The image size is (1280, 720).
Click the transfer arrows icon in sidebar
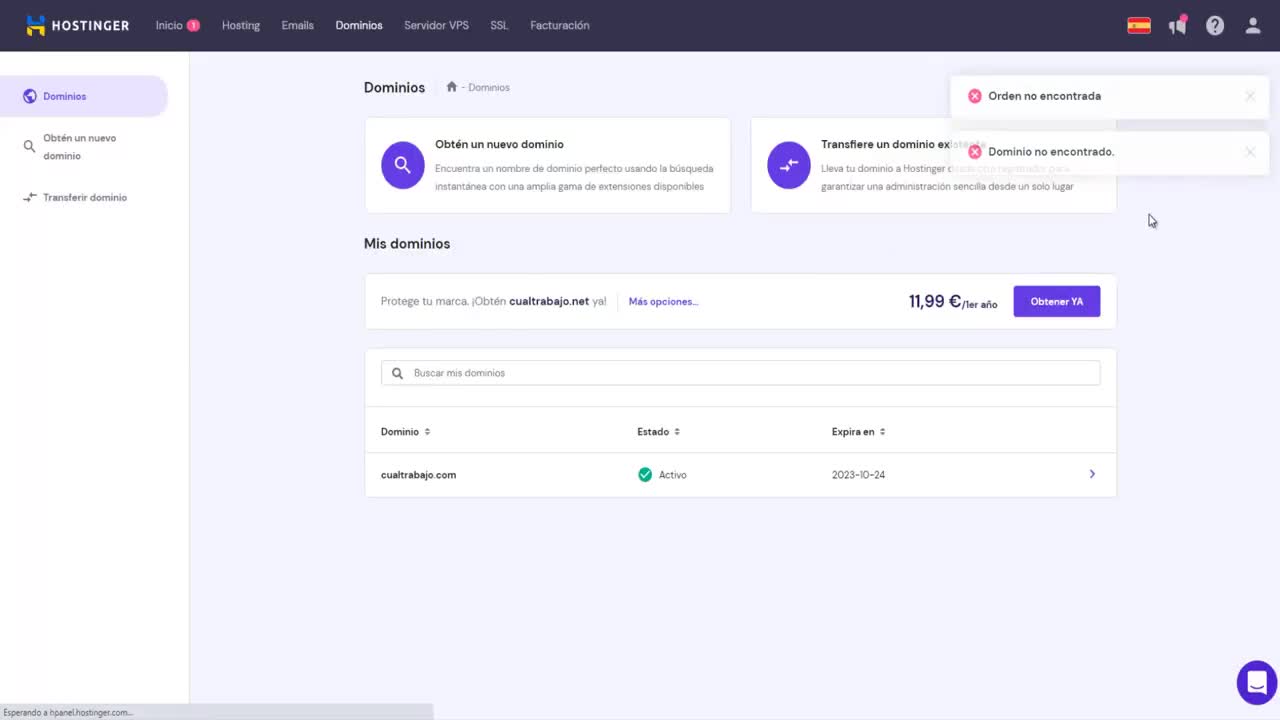[30, 197]
